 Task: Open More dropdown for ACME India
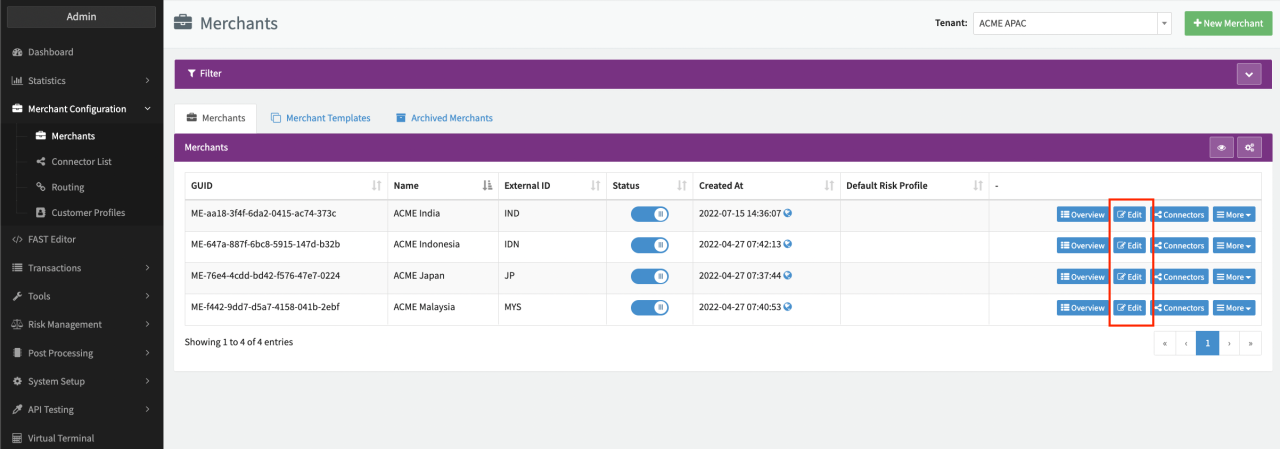1234,214
